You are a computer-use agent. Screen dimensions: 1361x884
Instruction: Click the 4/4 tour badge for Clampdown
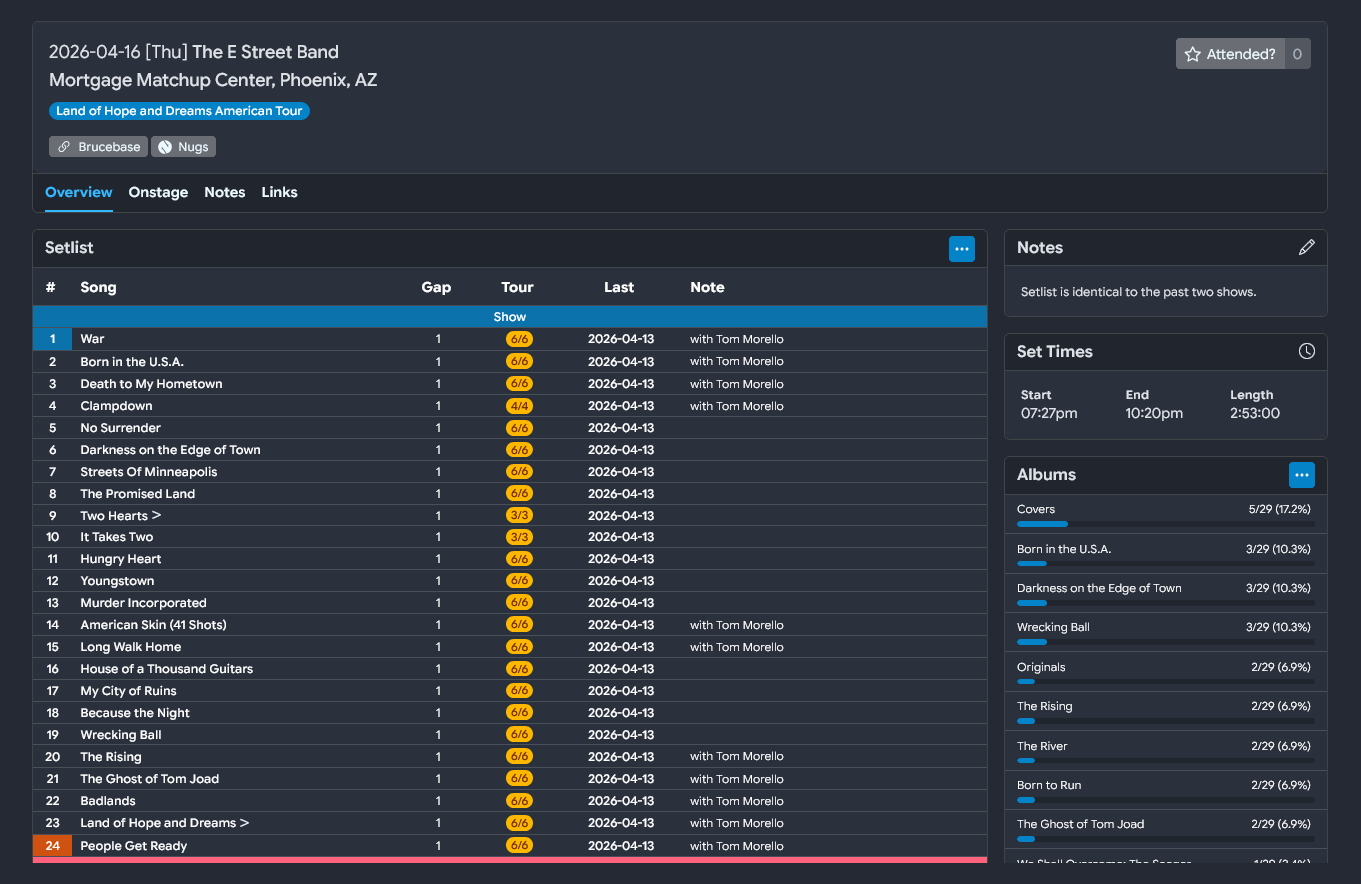[519, 406]
